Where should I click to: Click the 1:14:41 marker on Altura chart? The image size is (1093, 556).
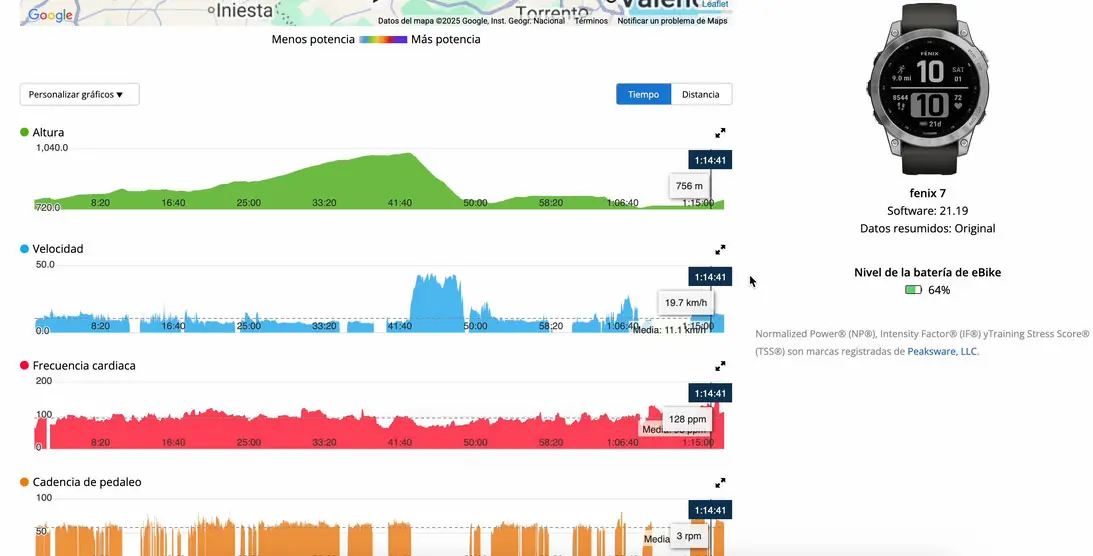click(710, 160)
